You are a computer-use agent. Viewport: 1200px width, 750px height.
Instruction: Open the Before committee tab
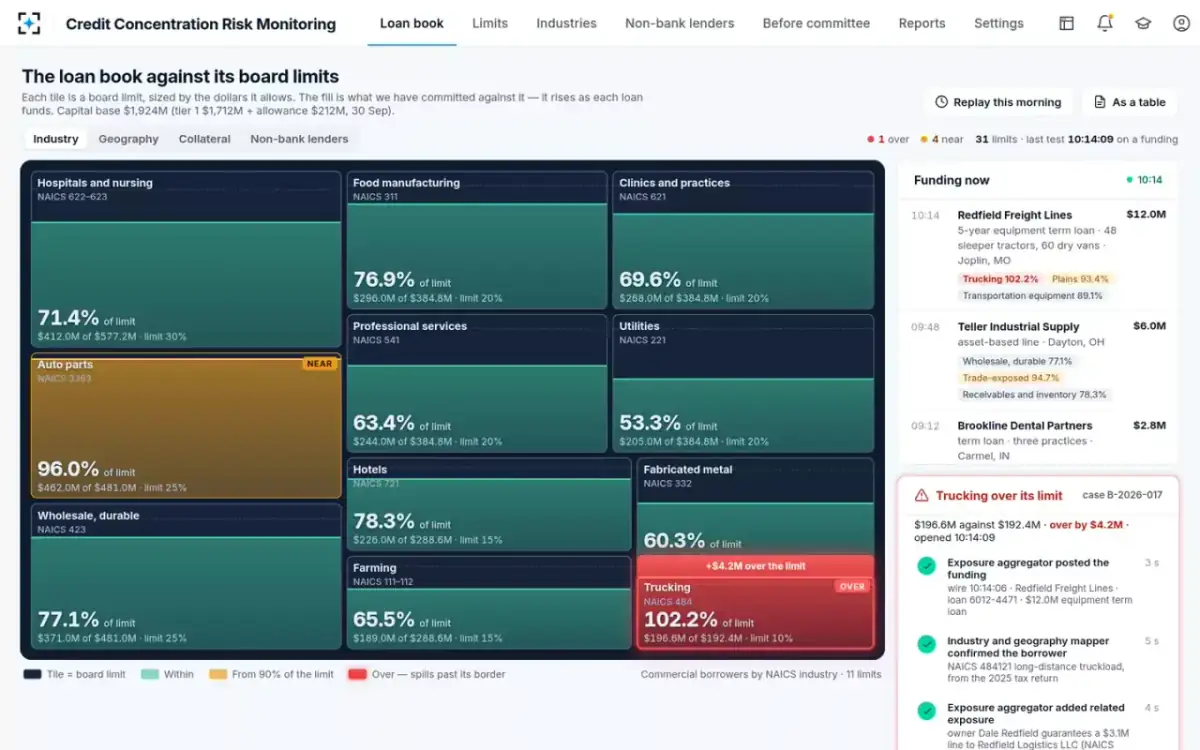click(x=816, y=23)
